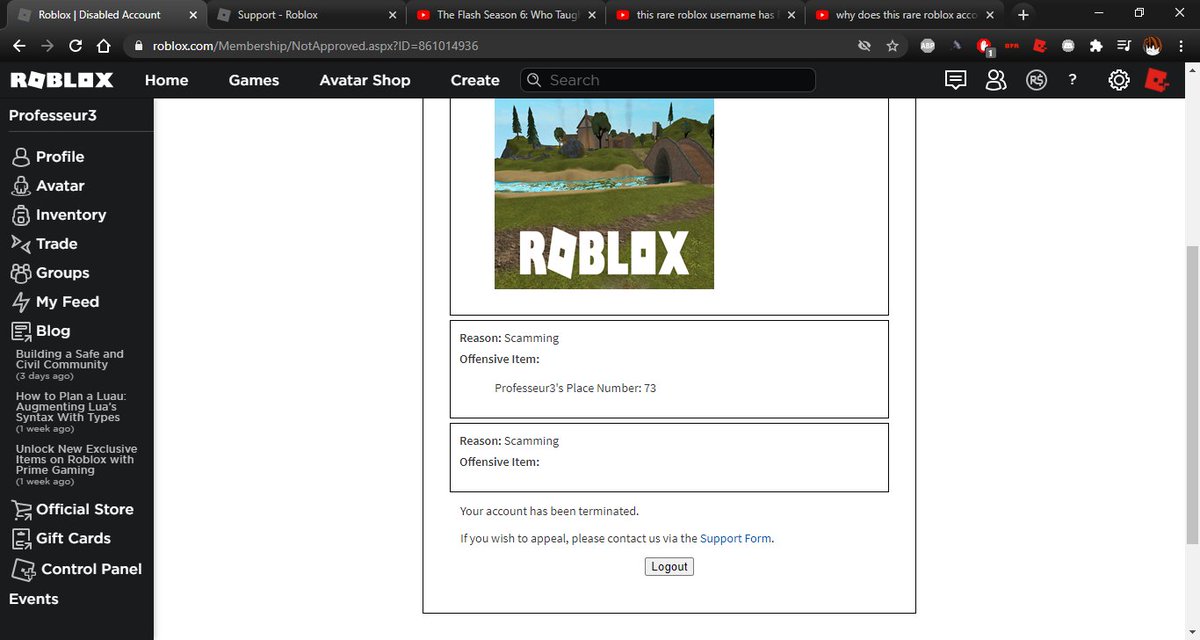
Task: Switch to Support - Roblox tab
Action: click(x=305, y=15)
